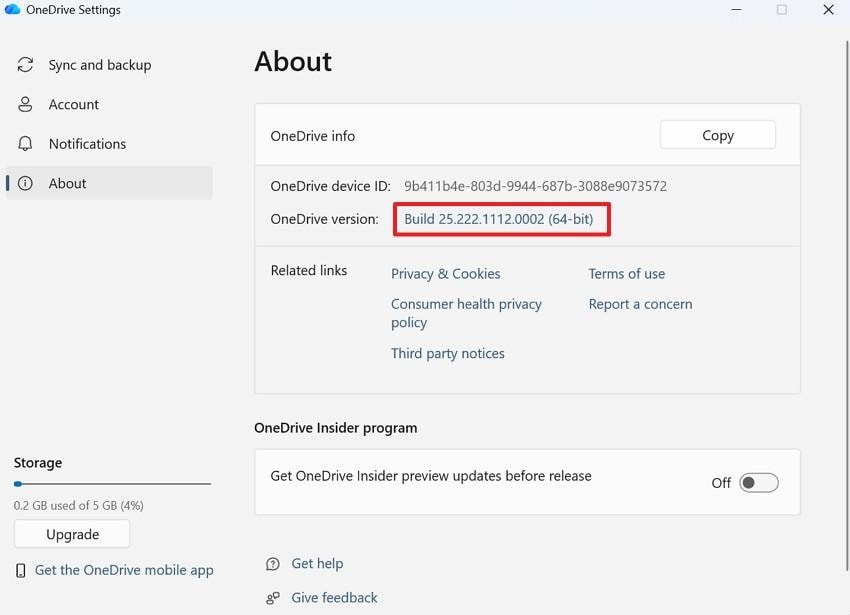Open the Privacy & Cookies link
Image resolution: width=850 pixels, height=615 pixels.
point(445,273)
